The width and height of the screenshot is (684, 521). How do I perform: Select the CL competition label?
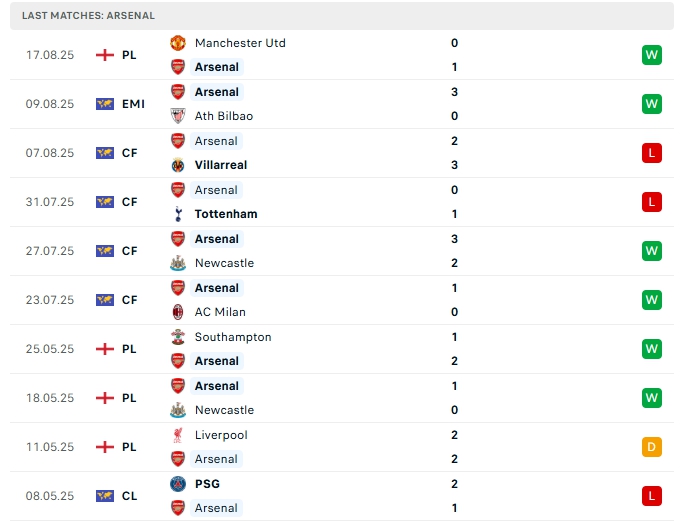coord(130,496)
